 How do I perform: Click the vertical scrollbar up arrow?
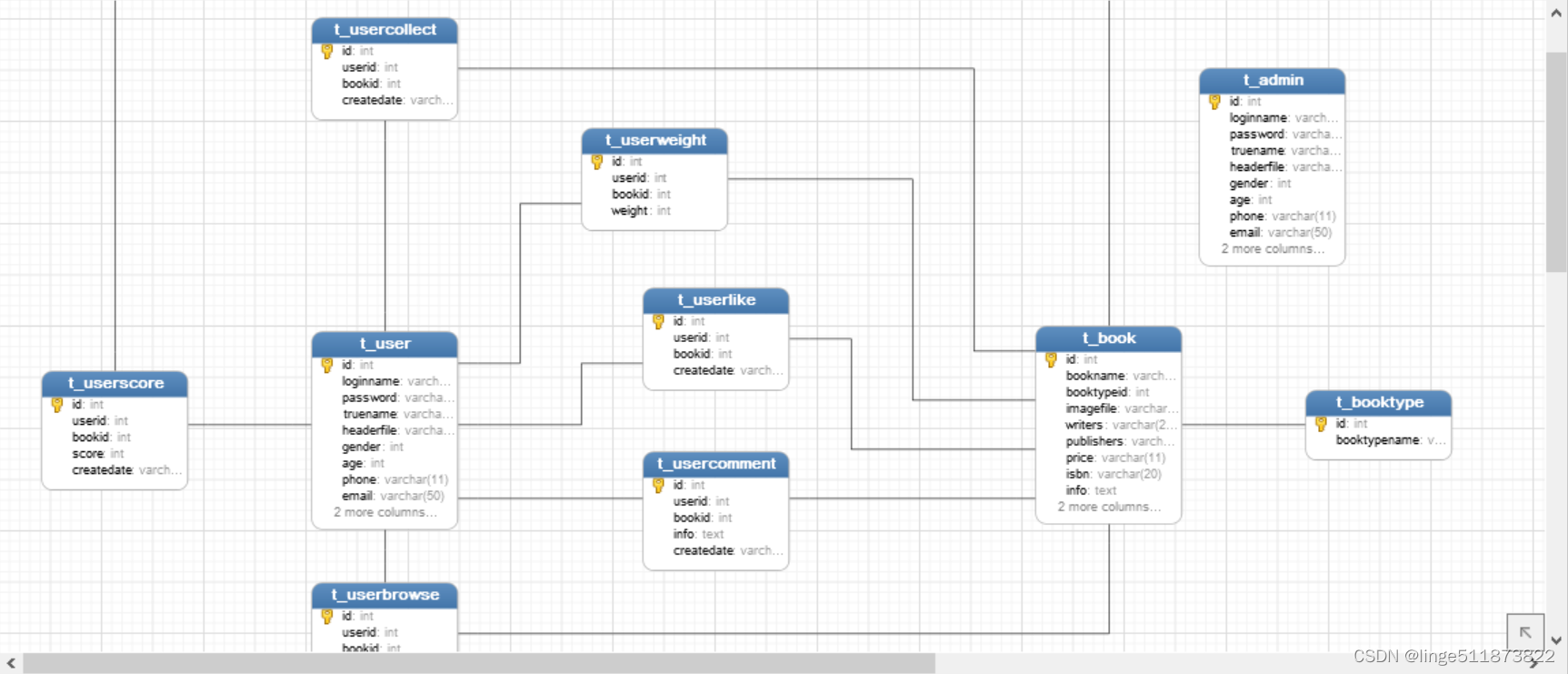(x=1556, y=13)
